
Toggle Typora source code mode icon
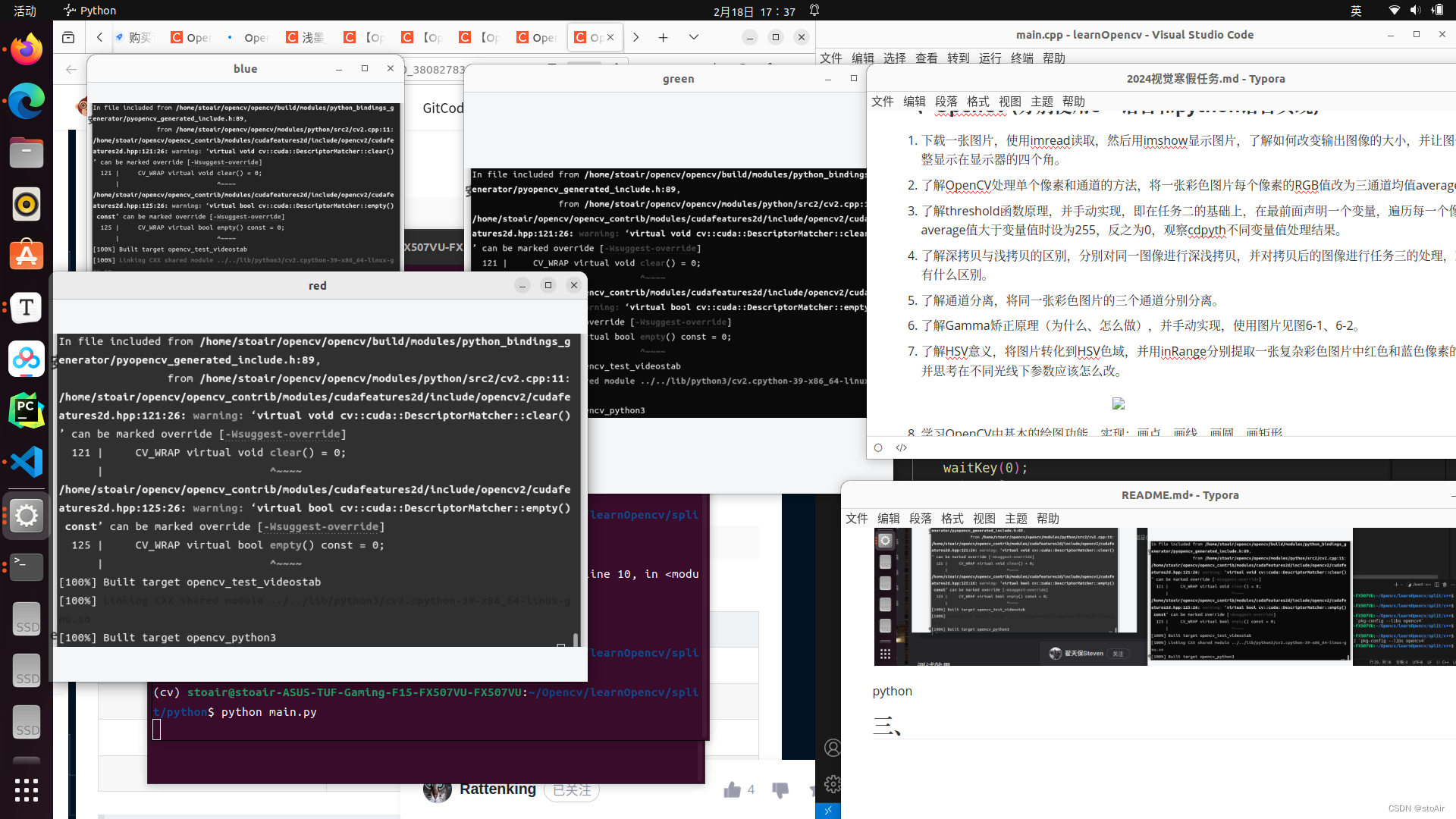coord(901,447)
